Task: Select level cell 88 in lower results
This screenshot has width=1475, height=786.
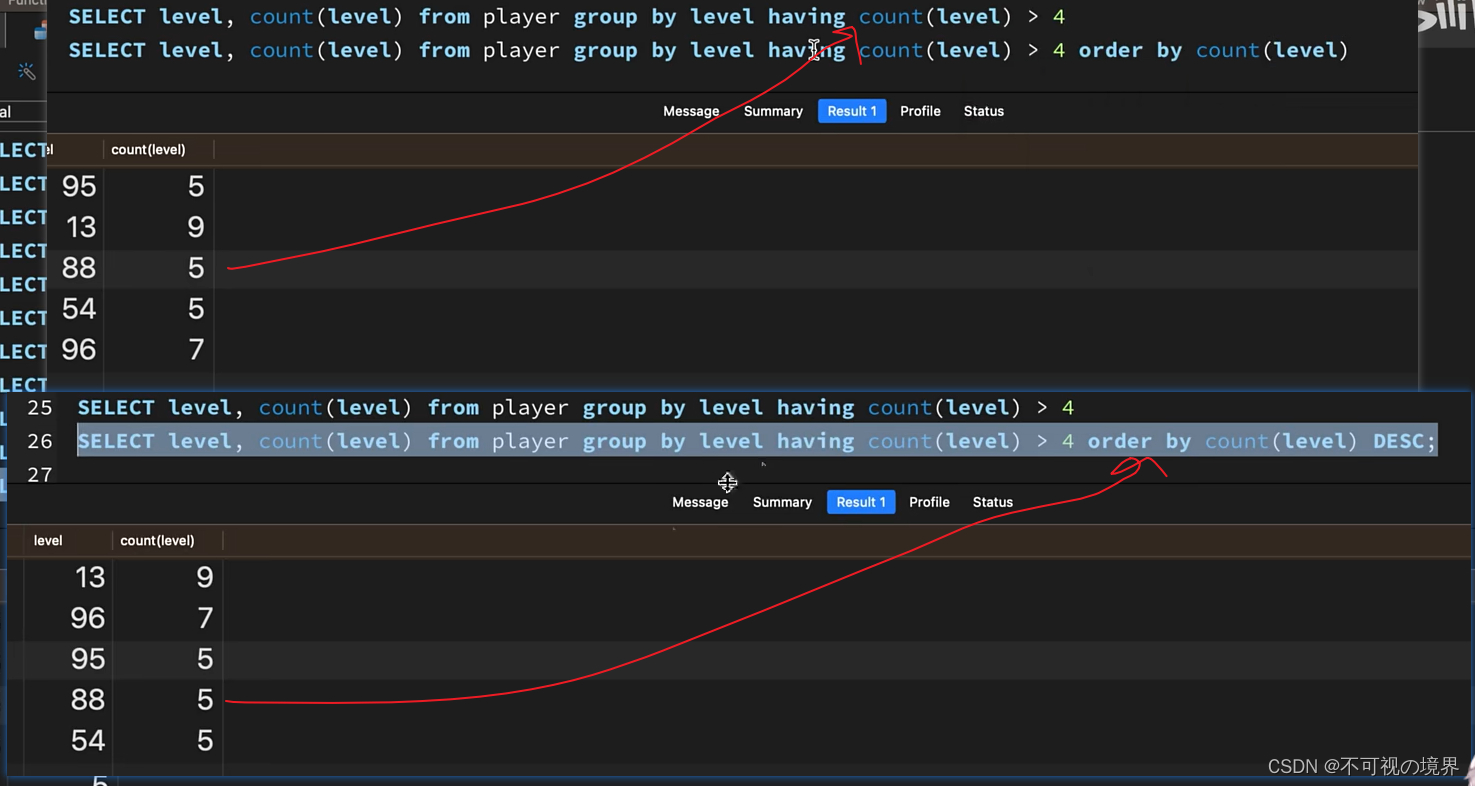Action: click(x=88, y=700)
